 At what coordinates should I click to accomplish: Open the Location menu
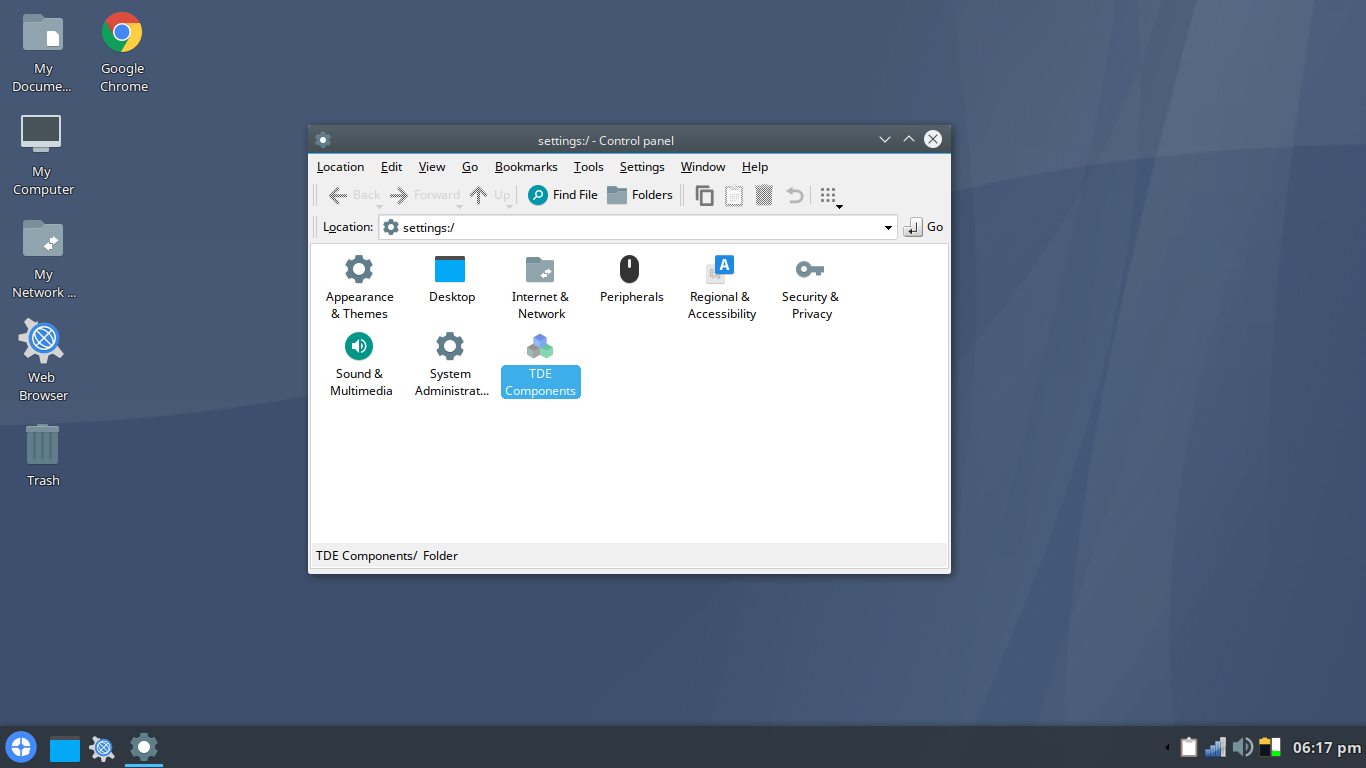(340, 167)
